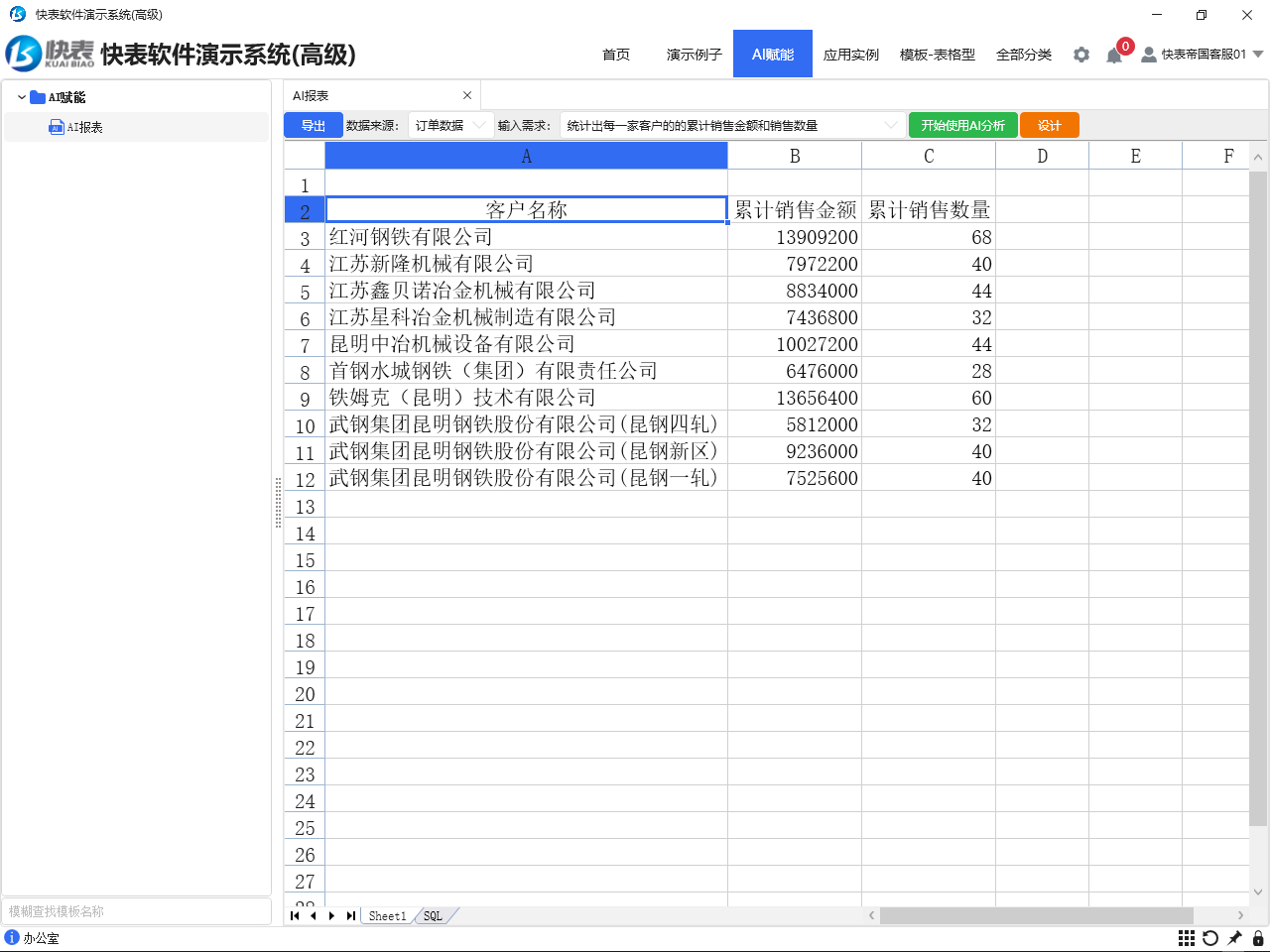1270x952 pixels.
Task: Click the orange 设计 button
Action: [x=1049, y=125]
